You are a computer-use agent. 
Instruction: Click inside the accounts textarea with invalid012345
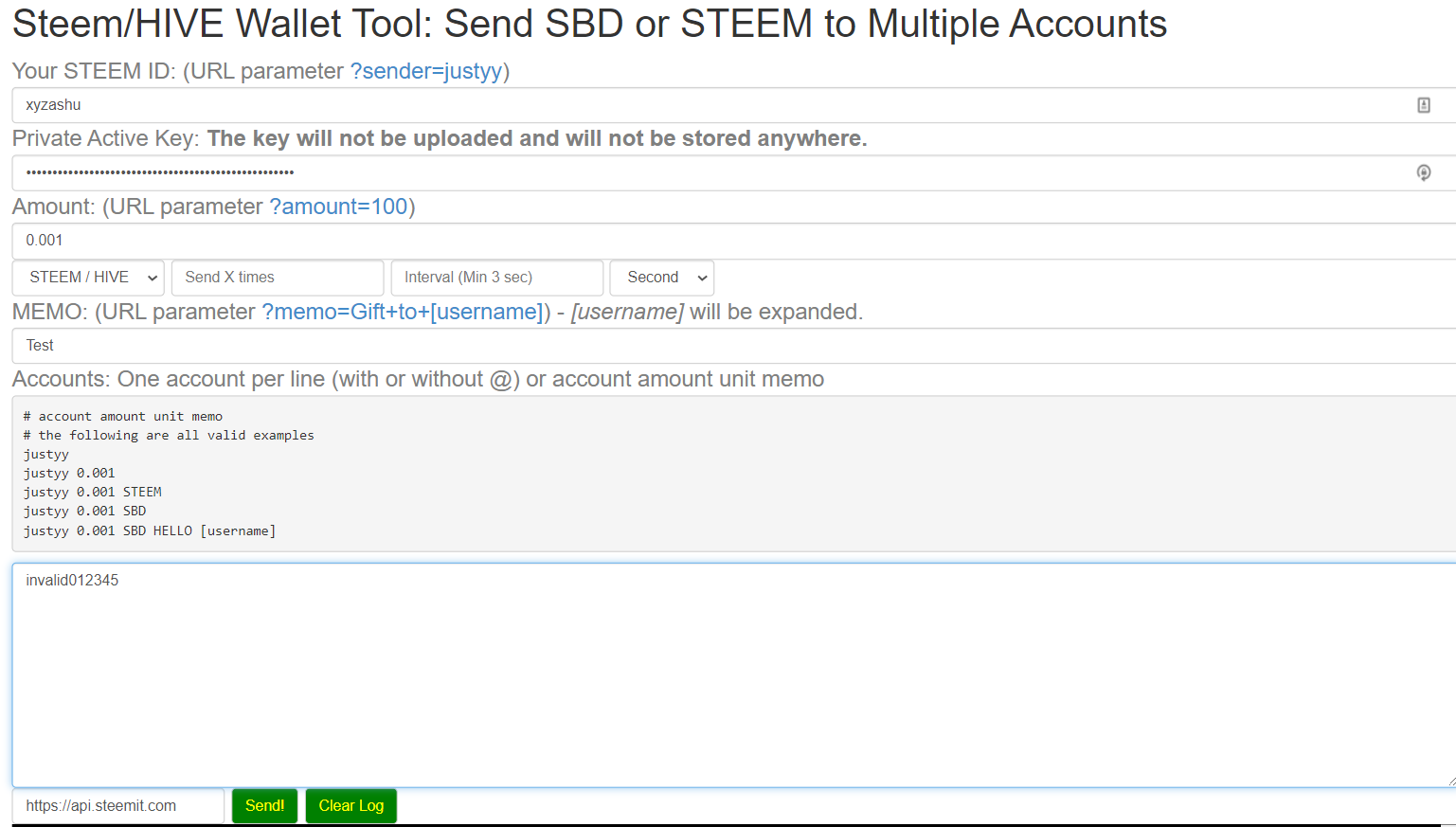pyautogui.click(x=734, y=674)
